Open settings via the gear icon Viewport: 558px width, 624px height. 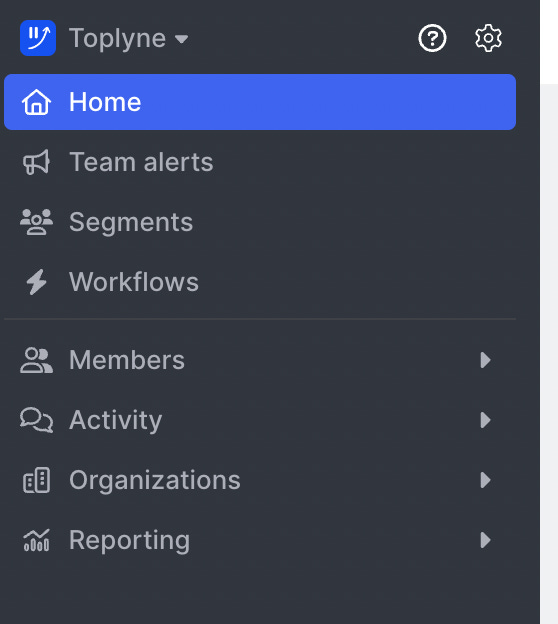click(488, 38)
